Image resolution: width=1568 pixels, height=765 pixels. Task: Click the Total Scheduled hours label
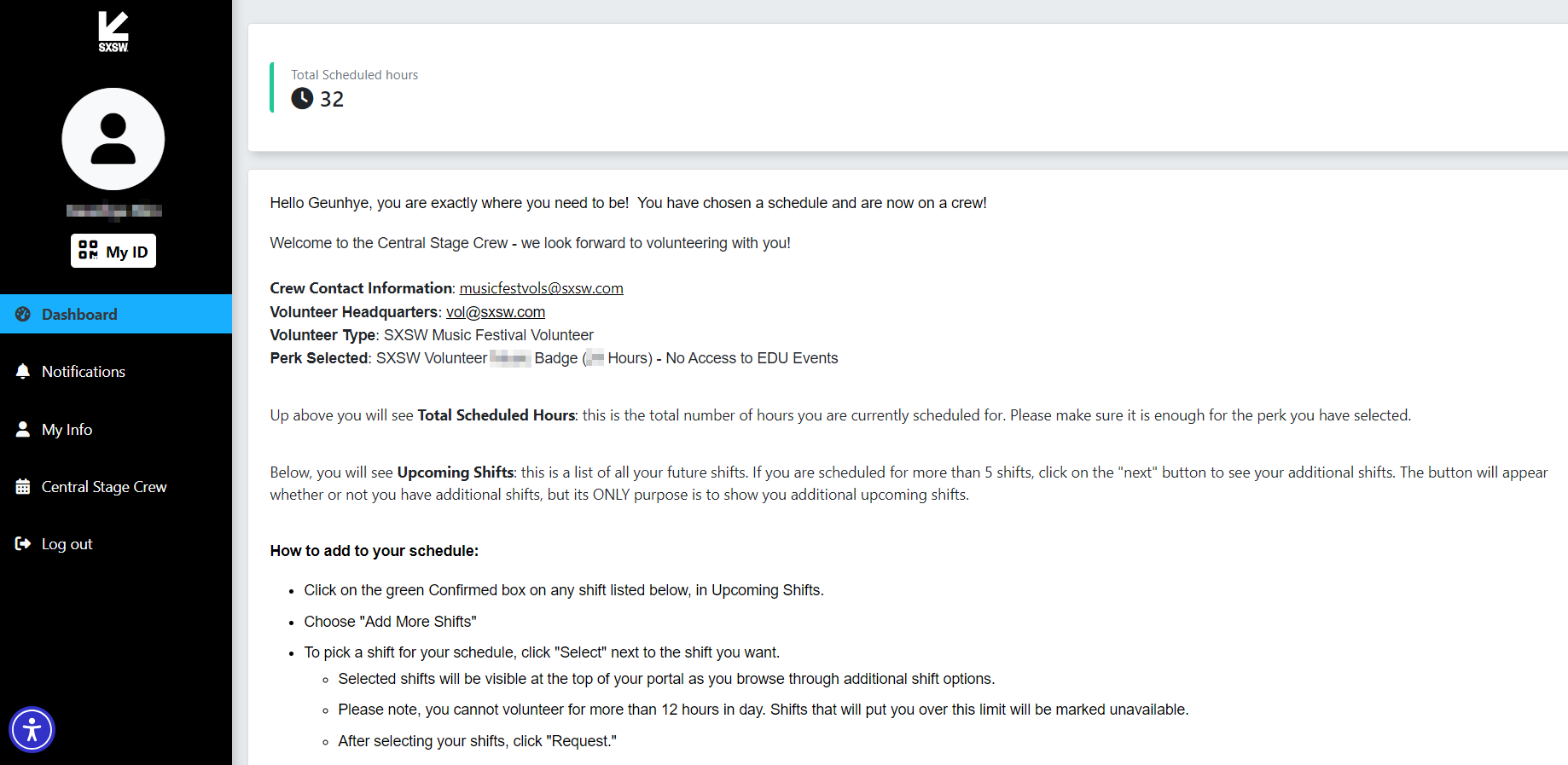[355, 75]
